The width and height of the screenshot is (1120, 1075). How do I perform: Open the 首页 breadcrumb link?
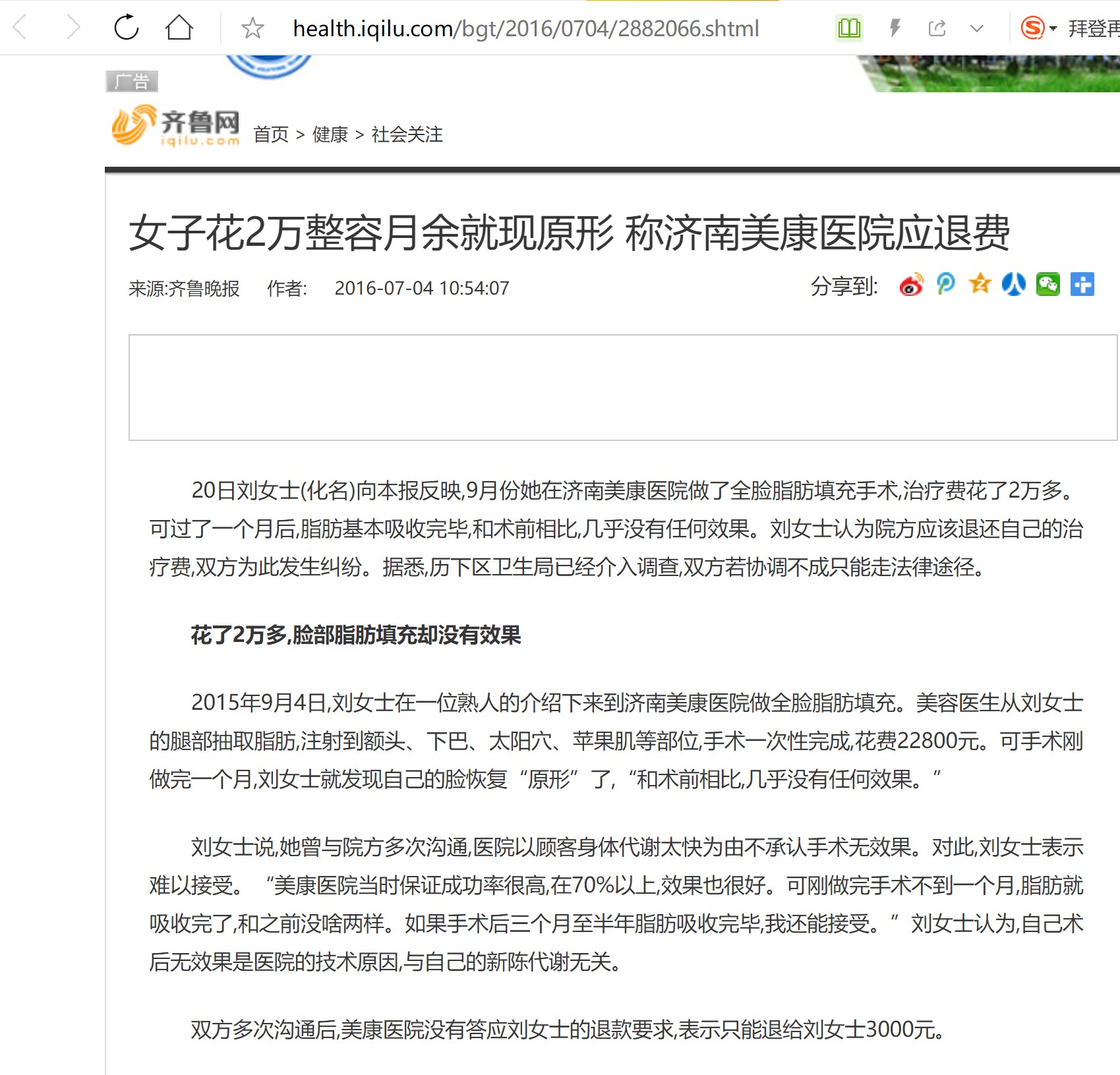271,134
